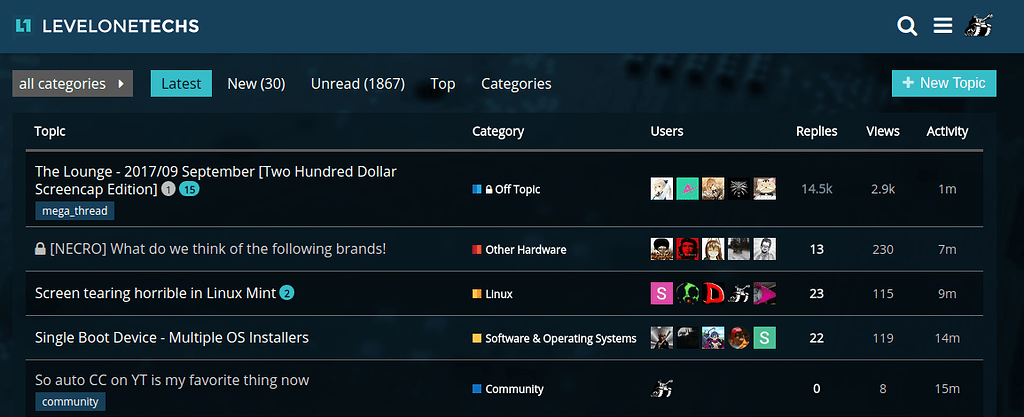1024x417 pixels.
Task: Open Screen tearing horrible in Linux Mint topic
Action: coord(155,293)
